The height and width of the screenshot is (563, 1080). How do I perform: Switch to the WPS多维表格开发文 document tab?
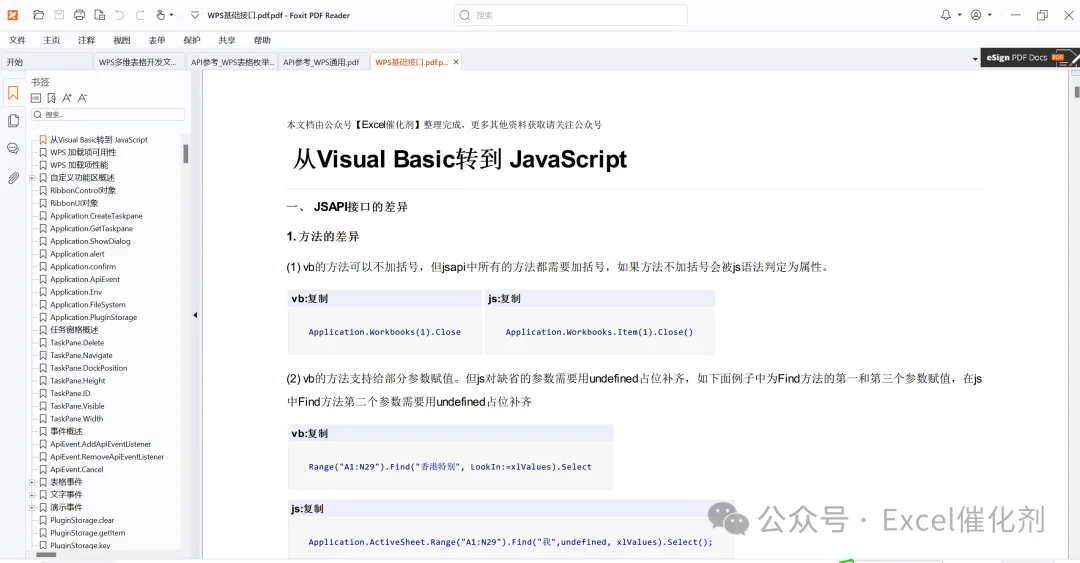click(x=138, y=62)
